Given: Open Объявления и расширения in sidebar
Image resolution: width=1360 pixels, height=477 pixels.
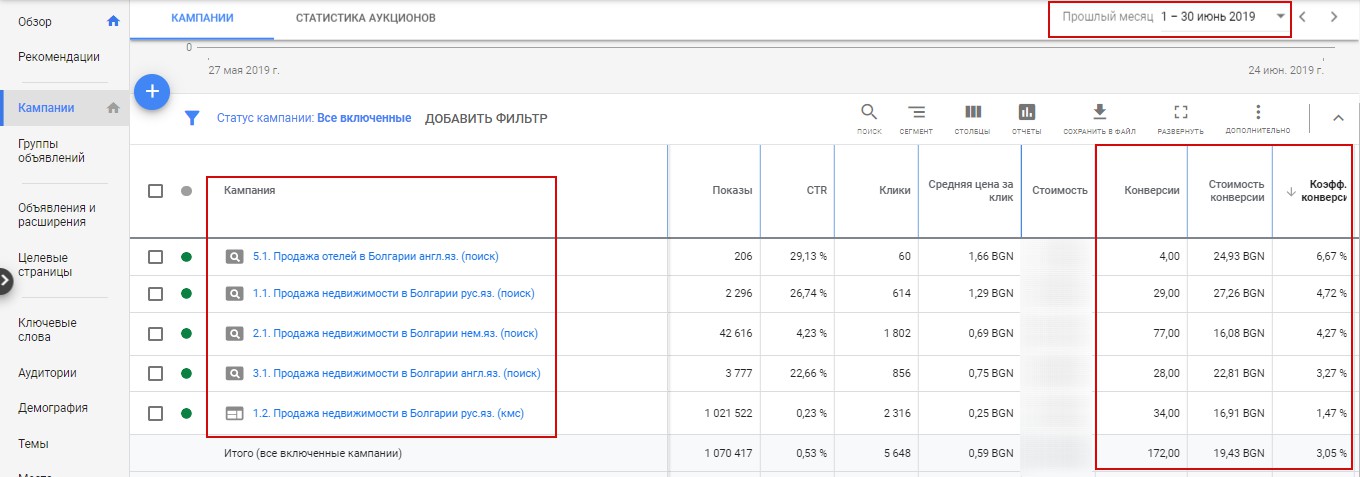Looking at the screenshot, I should (57, 215).
